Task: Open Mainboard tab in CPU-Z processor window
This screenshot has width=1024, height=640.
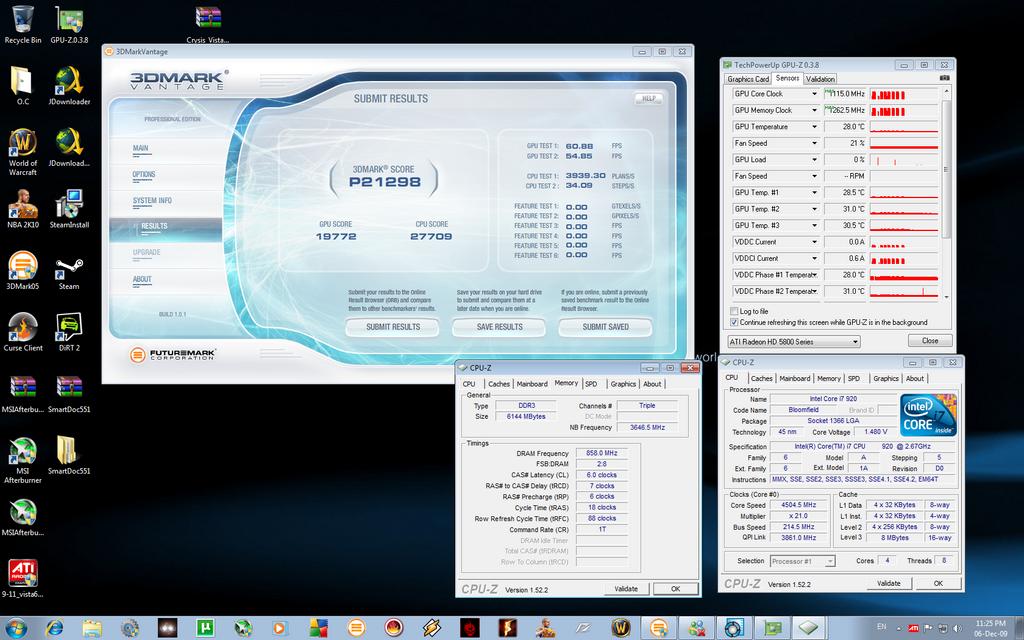Action: (x=794, y=379)
